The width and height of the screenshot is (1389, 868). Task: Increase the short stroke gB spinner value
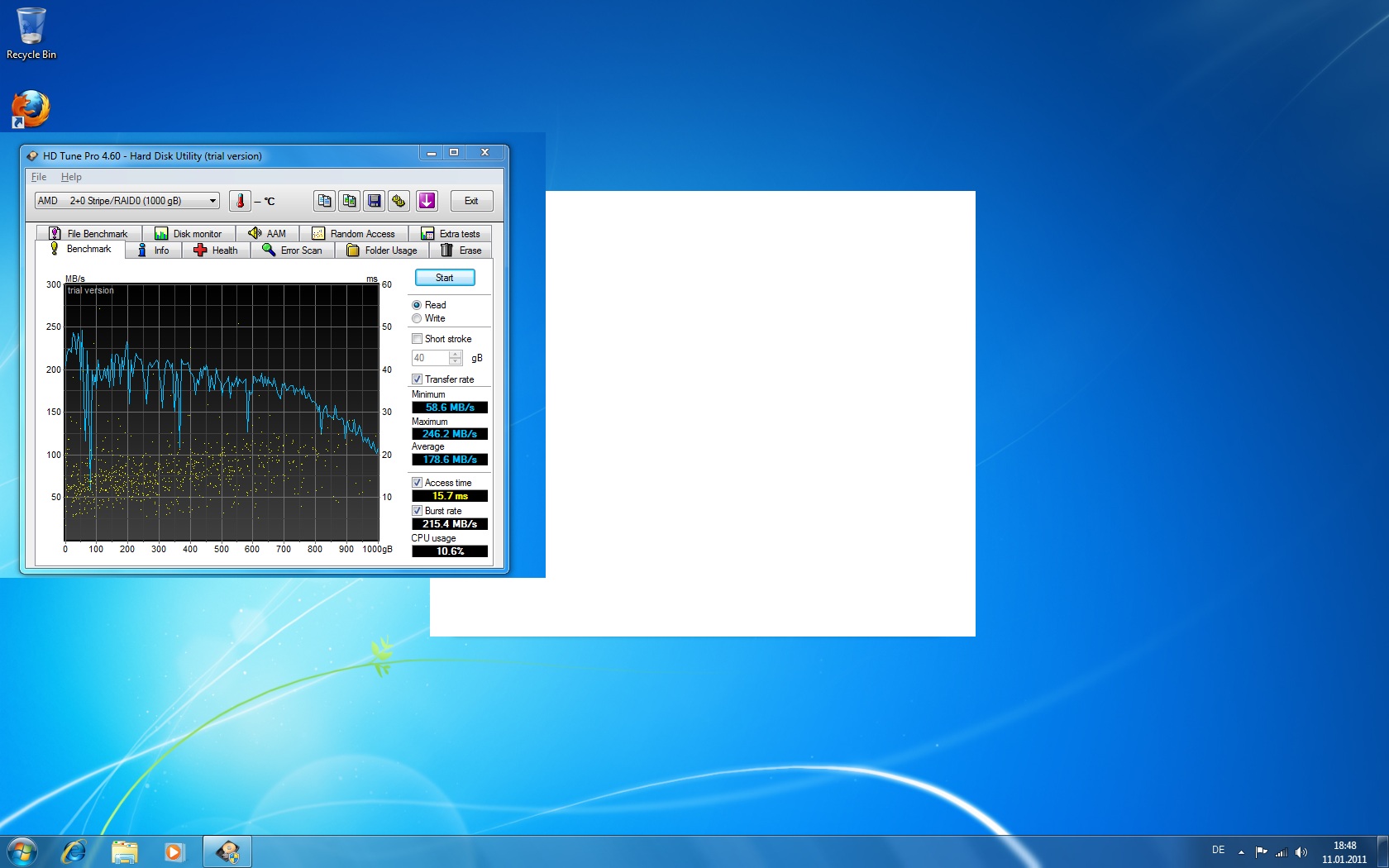455,354
